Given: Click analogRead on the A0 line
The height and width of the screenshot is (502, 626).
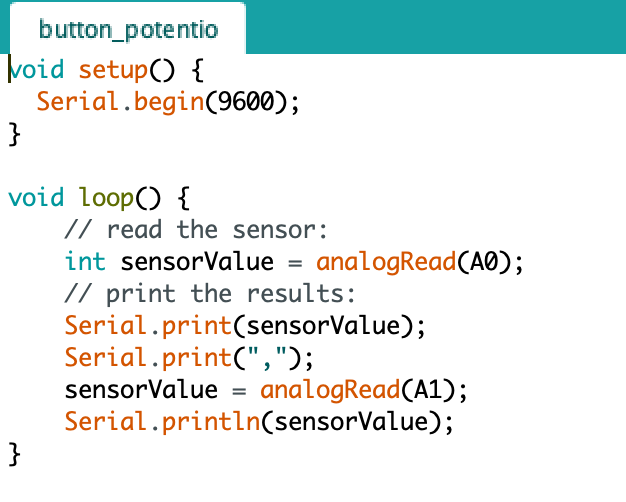Looking at the screenshot, I should coord(386,263).
